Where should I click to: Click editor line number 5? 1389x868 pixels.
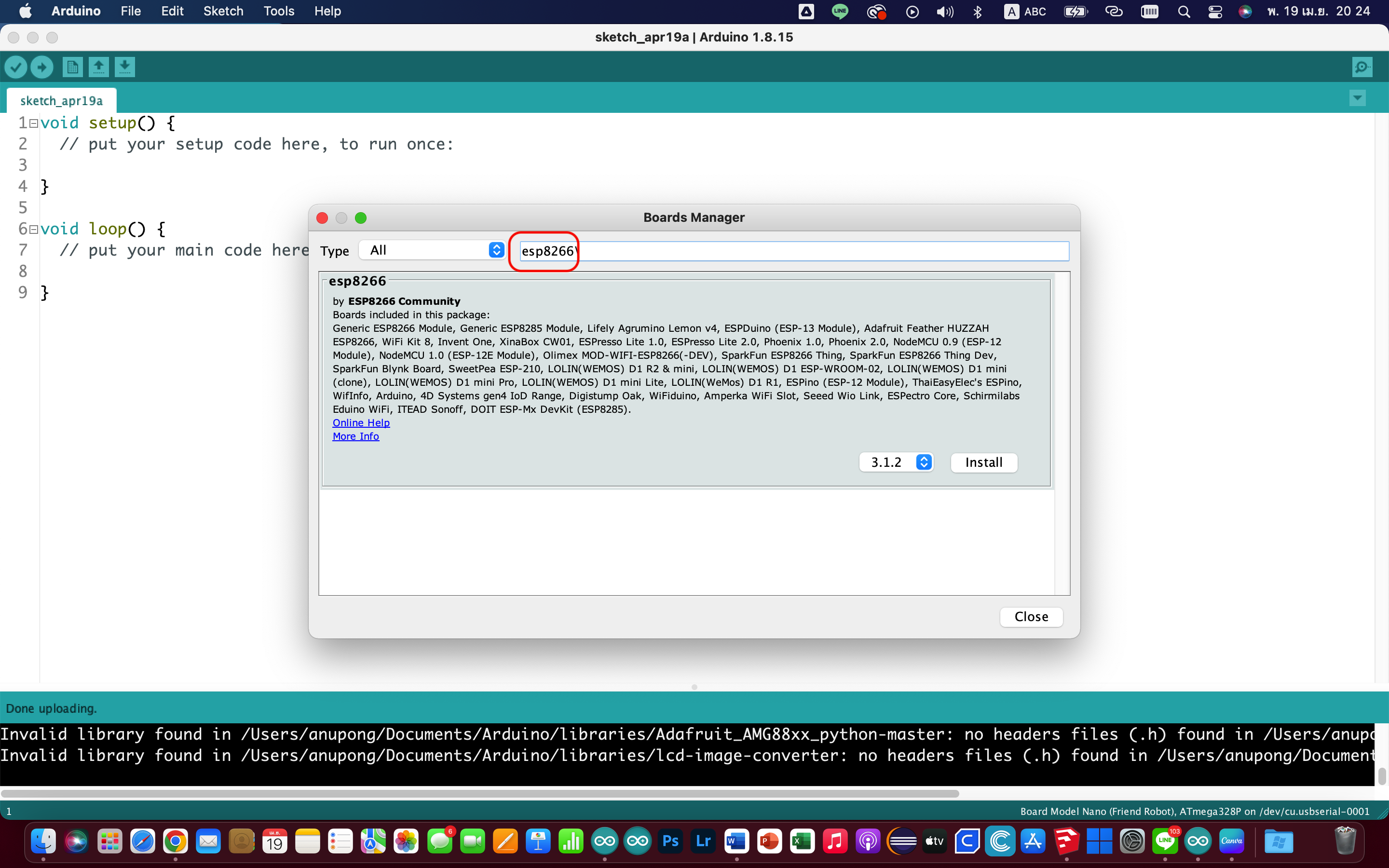(23, 207)
